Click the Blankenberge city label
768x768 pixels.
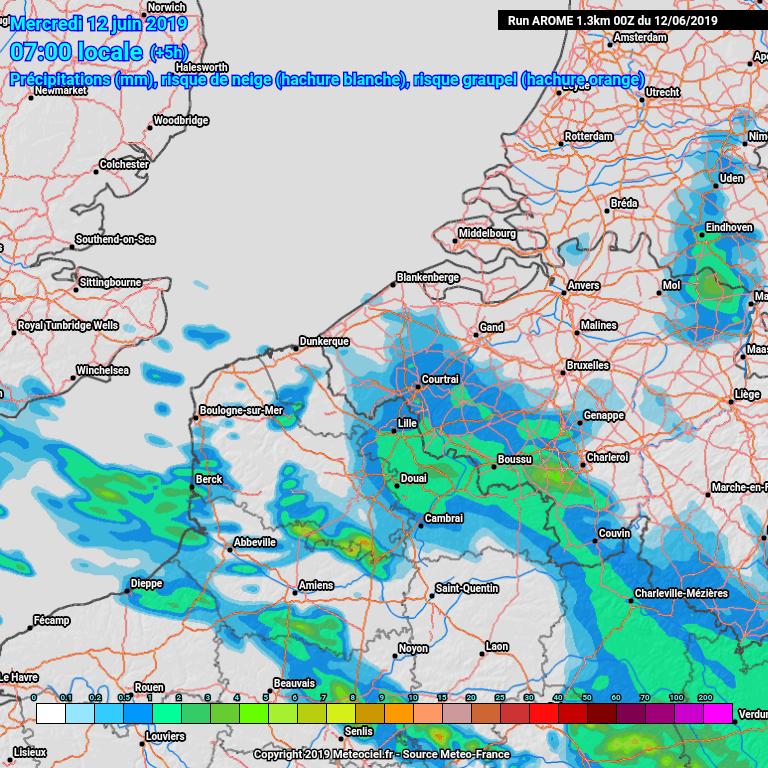point(428,277)
